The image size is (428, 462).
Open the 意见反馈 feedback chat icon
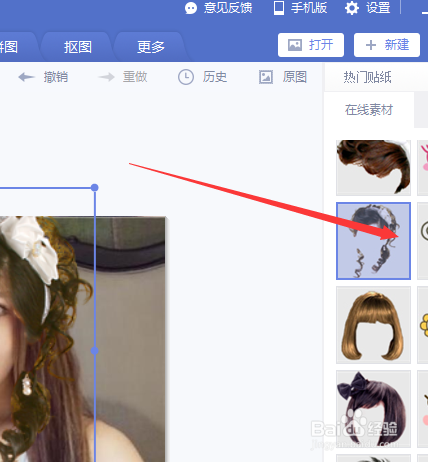point(191,8)
